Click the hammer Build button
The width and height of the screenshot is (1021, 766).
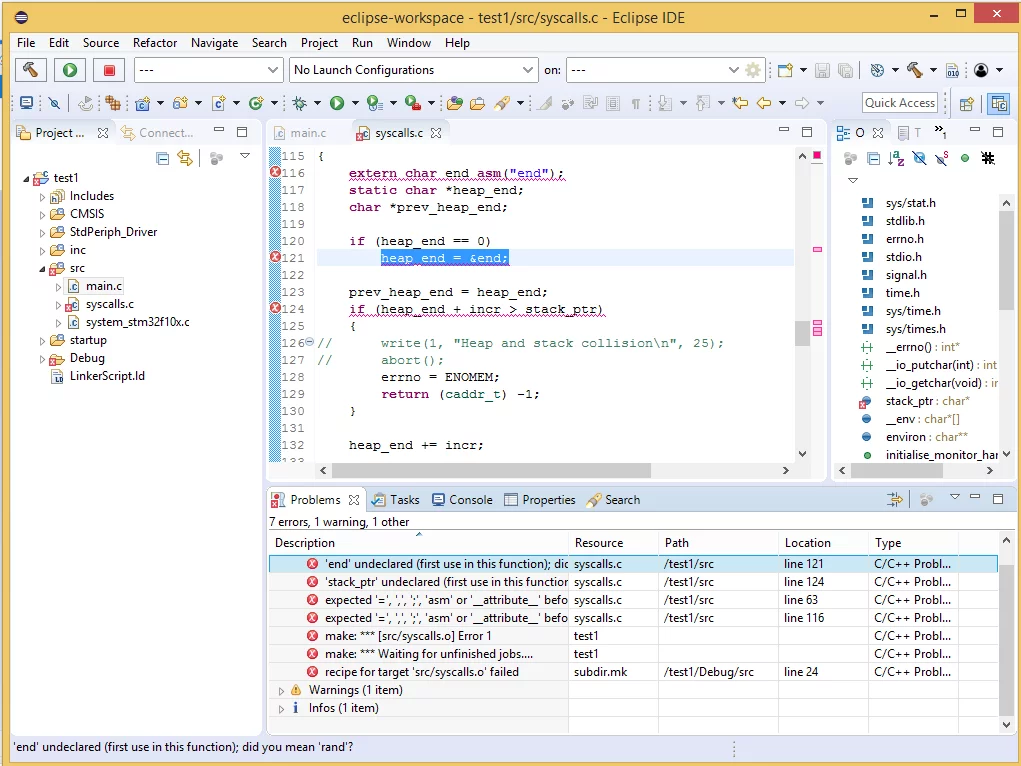32,70
